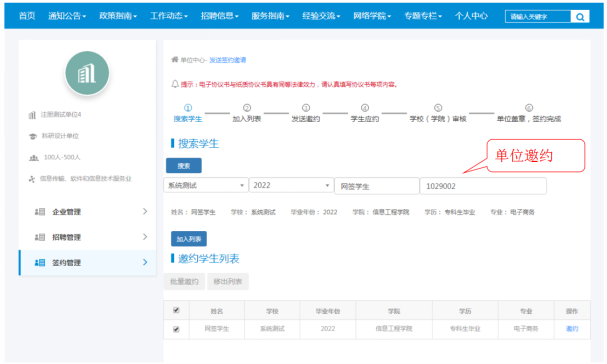The image size is (607, 364).
Task: Click the people icon next to 100人-500人
Action: click(34, 158)
